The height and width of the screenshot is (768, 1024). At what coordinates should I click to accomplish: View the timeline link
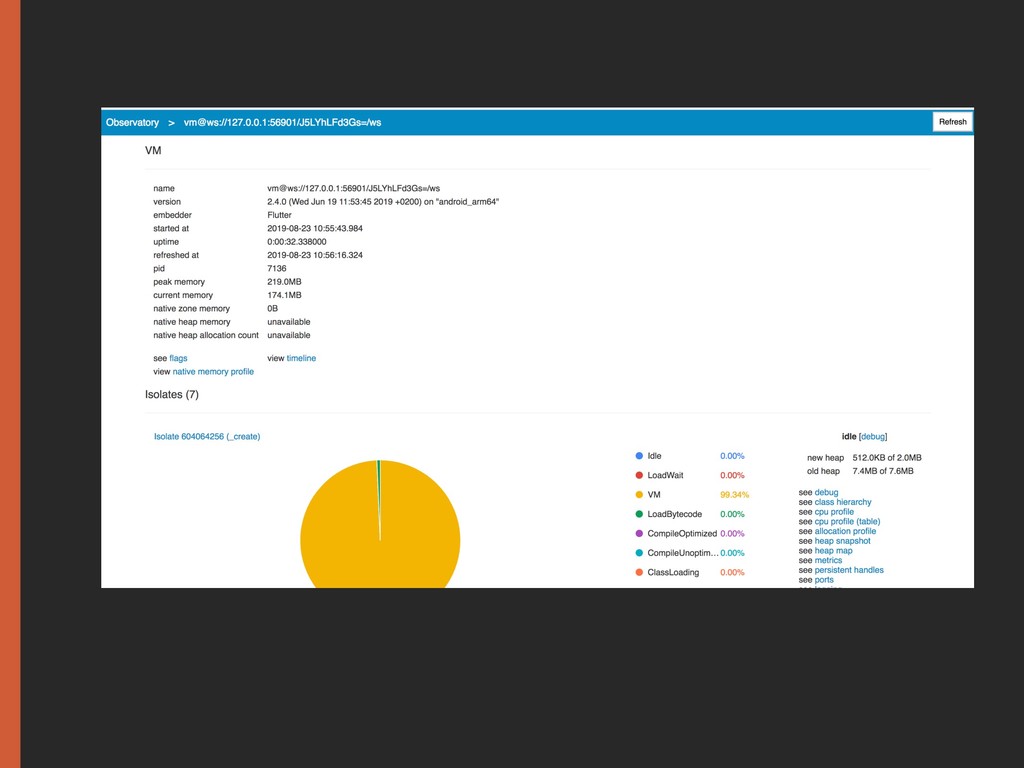[x=301, y=359]
